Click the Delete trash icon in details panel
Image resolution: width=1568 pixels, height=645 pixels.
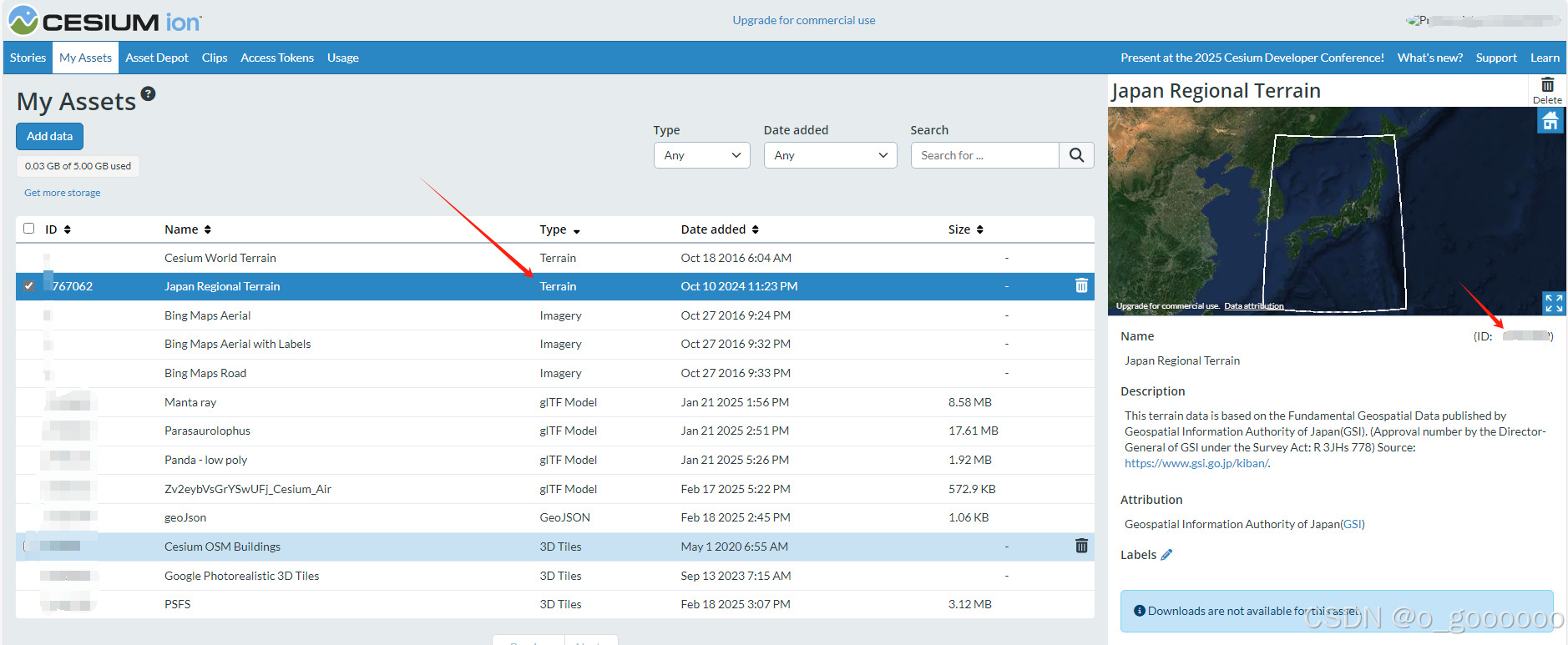pos(1547,90)
